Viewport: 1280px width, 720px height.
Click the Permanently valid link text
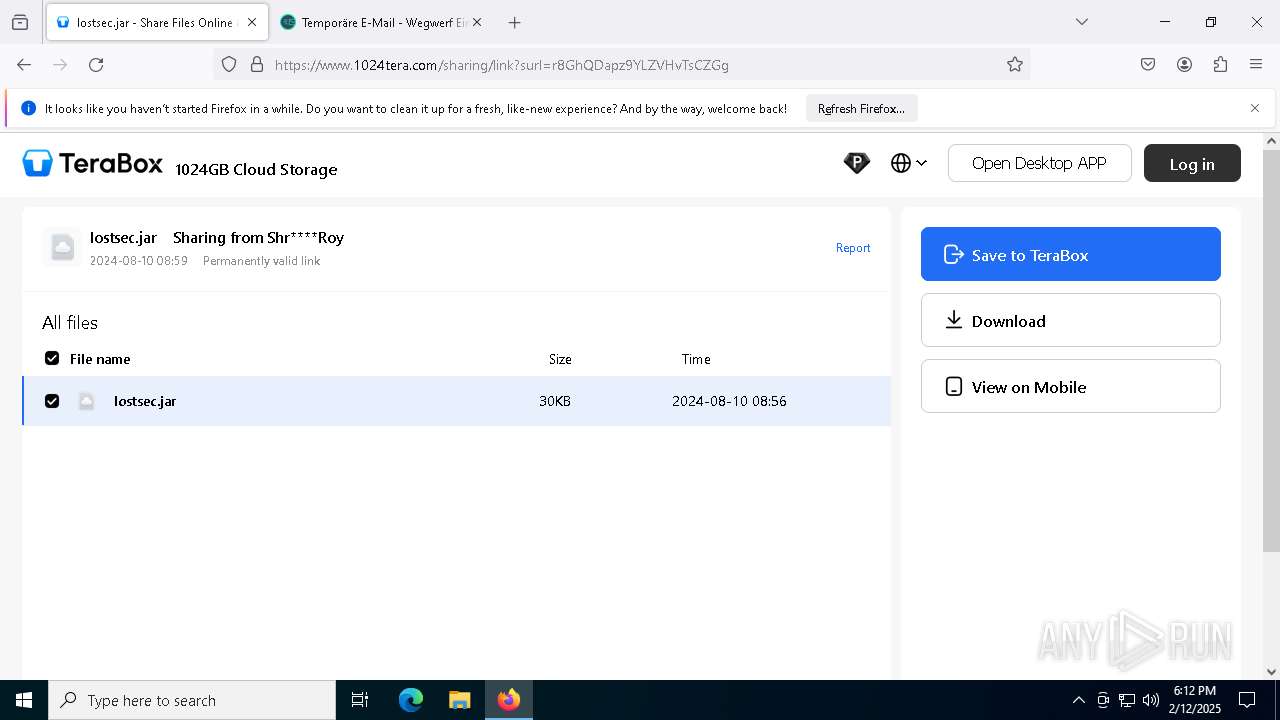point(261,261)
